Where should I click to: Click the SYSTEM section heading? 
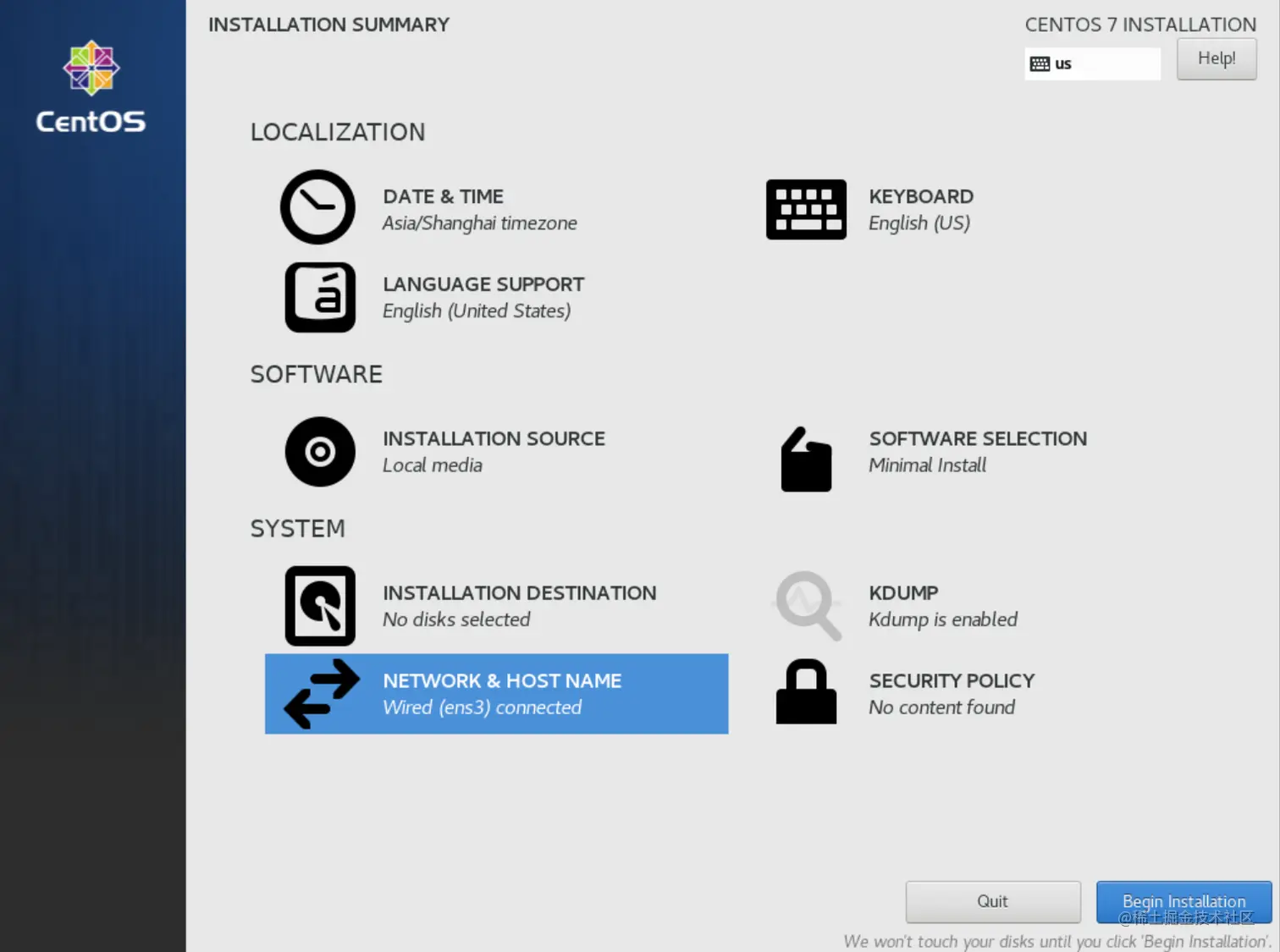point(298,528)
